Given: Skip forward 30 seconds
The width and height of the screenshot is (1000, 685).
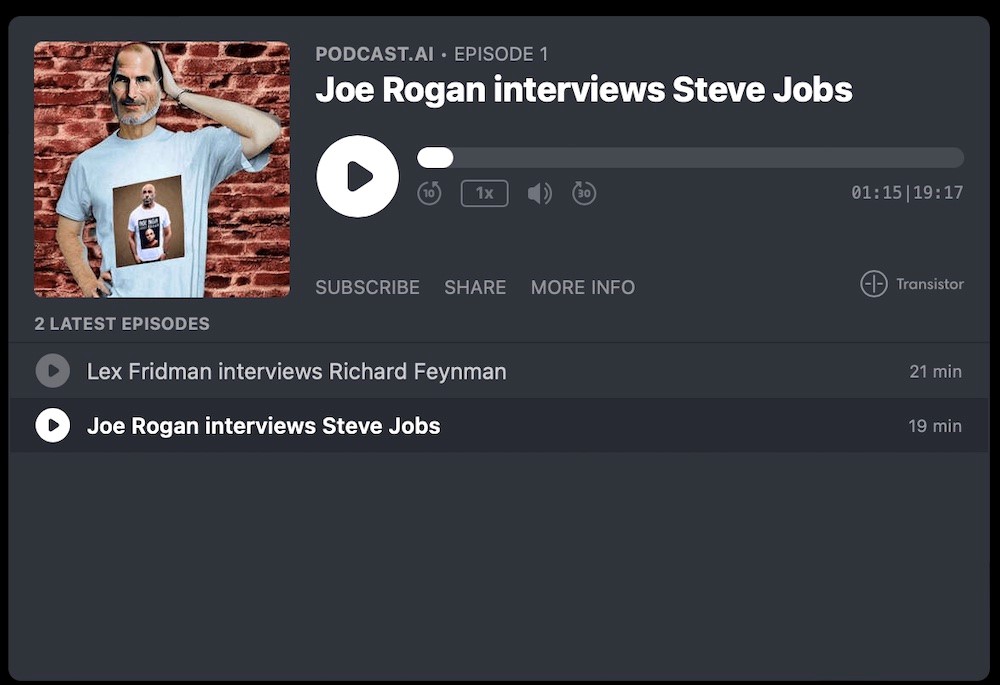Looking at the screenshot, I should click(584, 193).
